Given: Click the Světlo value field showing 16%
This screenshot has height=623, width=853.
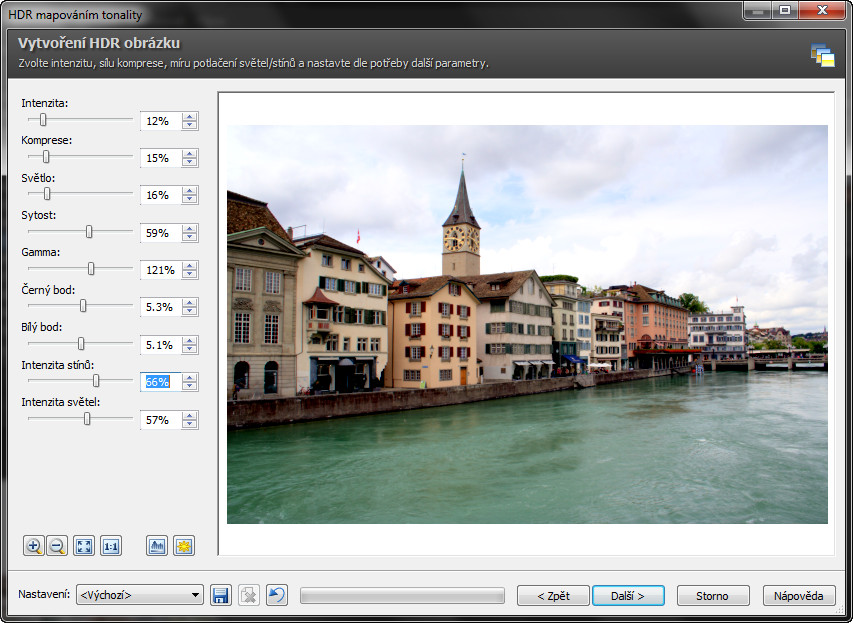Looking at the screenshot, I should coord(160,195).
